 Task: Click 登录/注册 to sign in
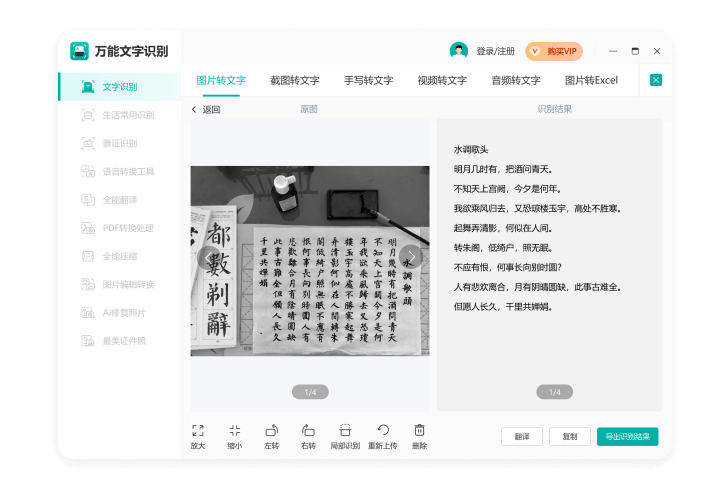click(495, 51)
